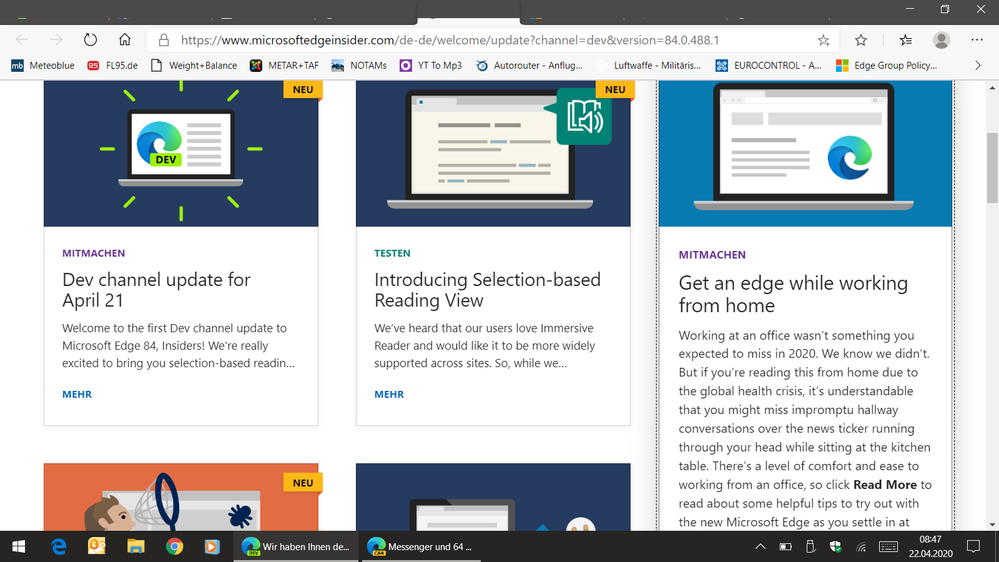Open the Windows Start menu
Screen dimensions: 999x562
pos(18,547)
